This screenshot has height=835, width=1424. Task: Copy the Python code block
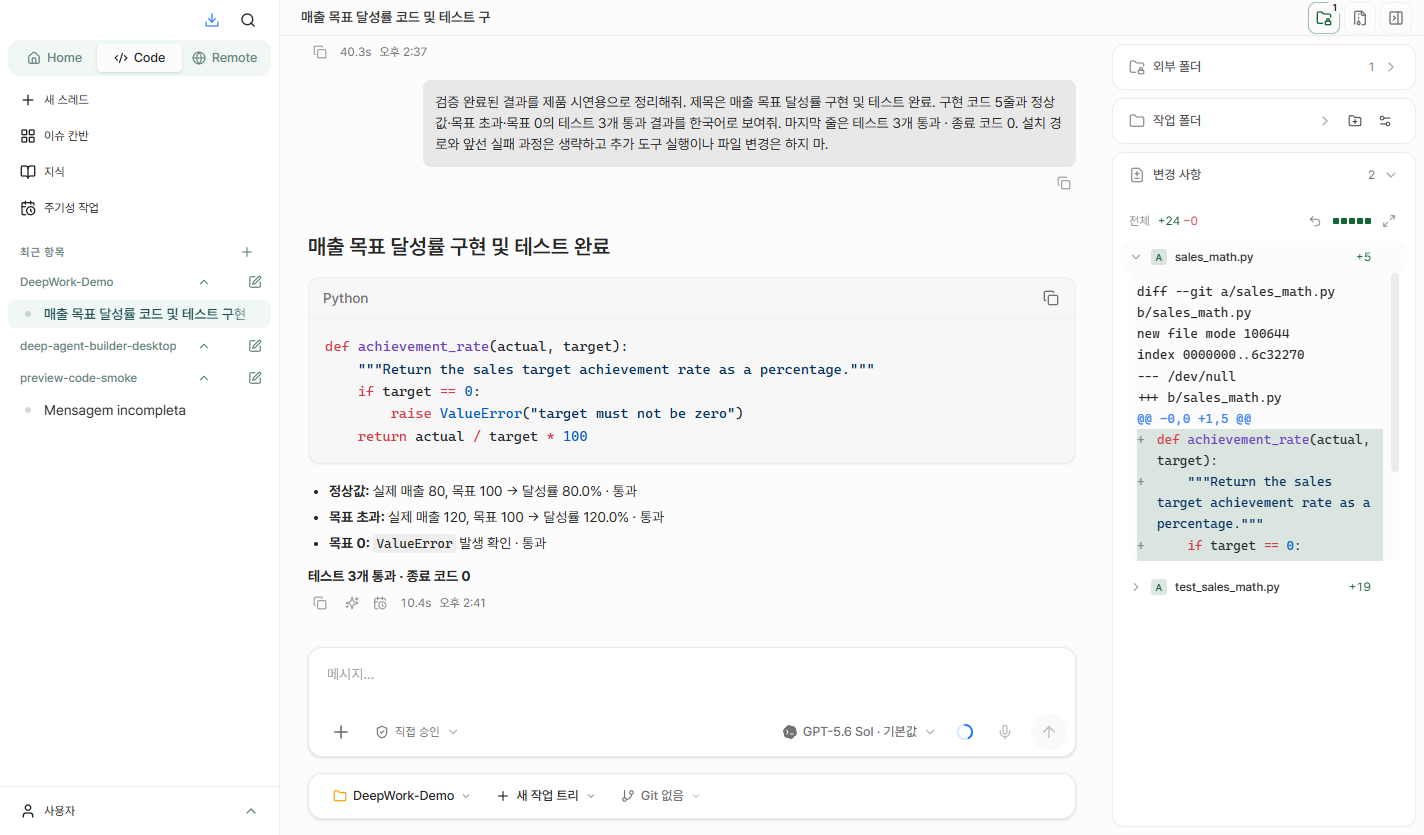1051,298
